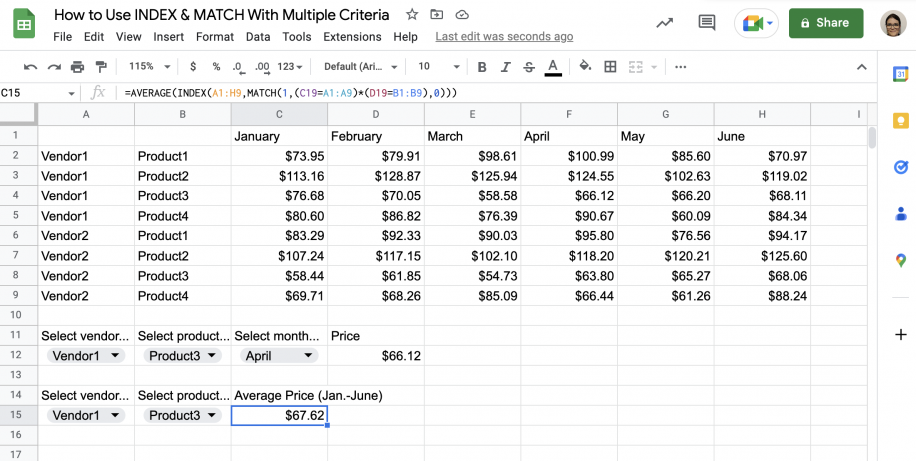Open the Insert menu
Viewport: 916px width, 461px height.
[x=169, y=37]
